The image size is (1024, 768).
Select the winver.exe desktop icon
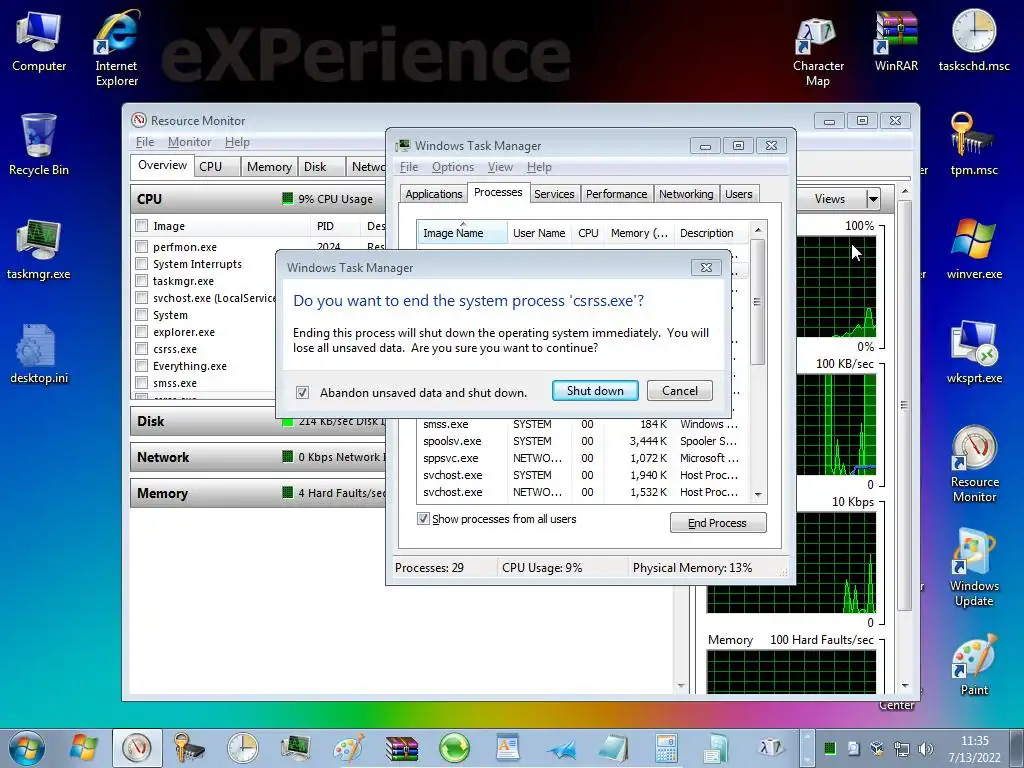click(x=974, y=249)
